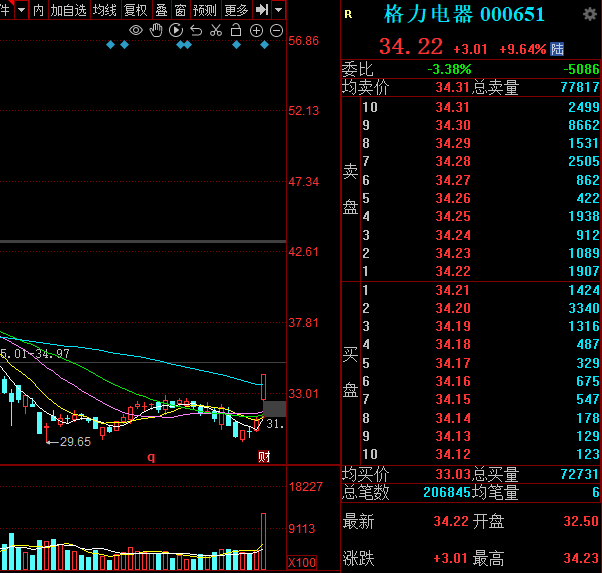Click the red q marker under chart
Viewport: 602px width, 573px height.
click(151, 457)
